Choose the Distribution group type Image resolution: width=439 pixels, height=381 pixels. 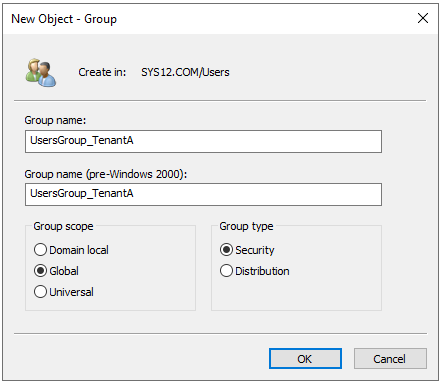226,271
